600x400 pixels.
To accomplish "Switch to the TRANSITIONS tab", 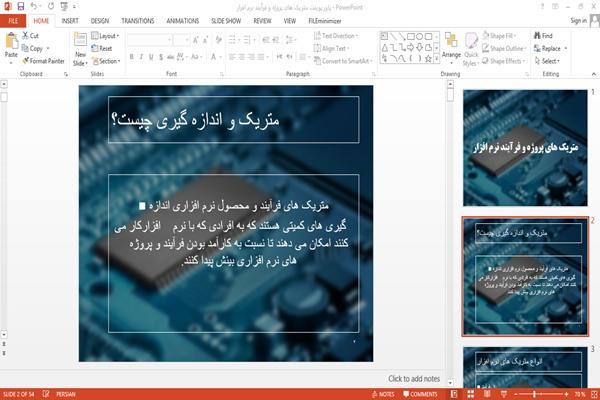I will (x=138, y=21).
